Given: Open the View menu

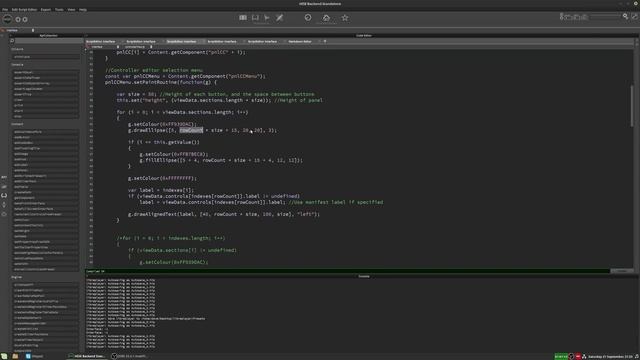Looking at the screenshot, I should 71,9.
